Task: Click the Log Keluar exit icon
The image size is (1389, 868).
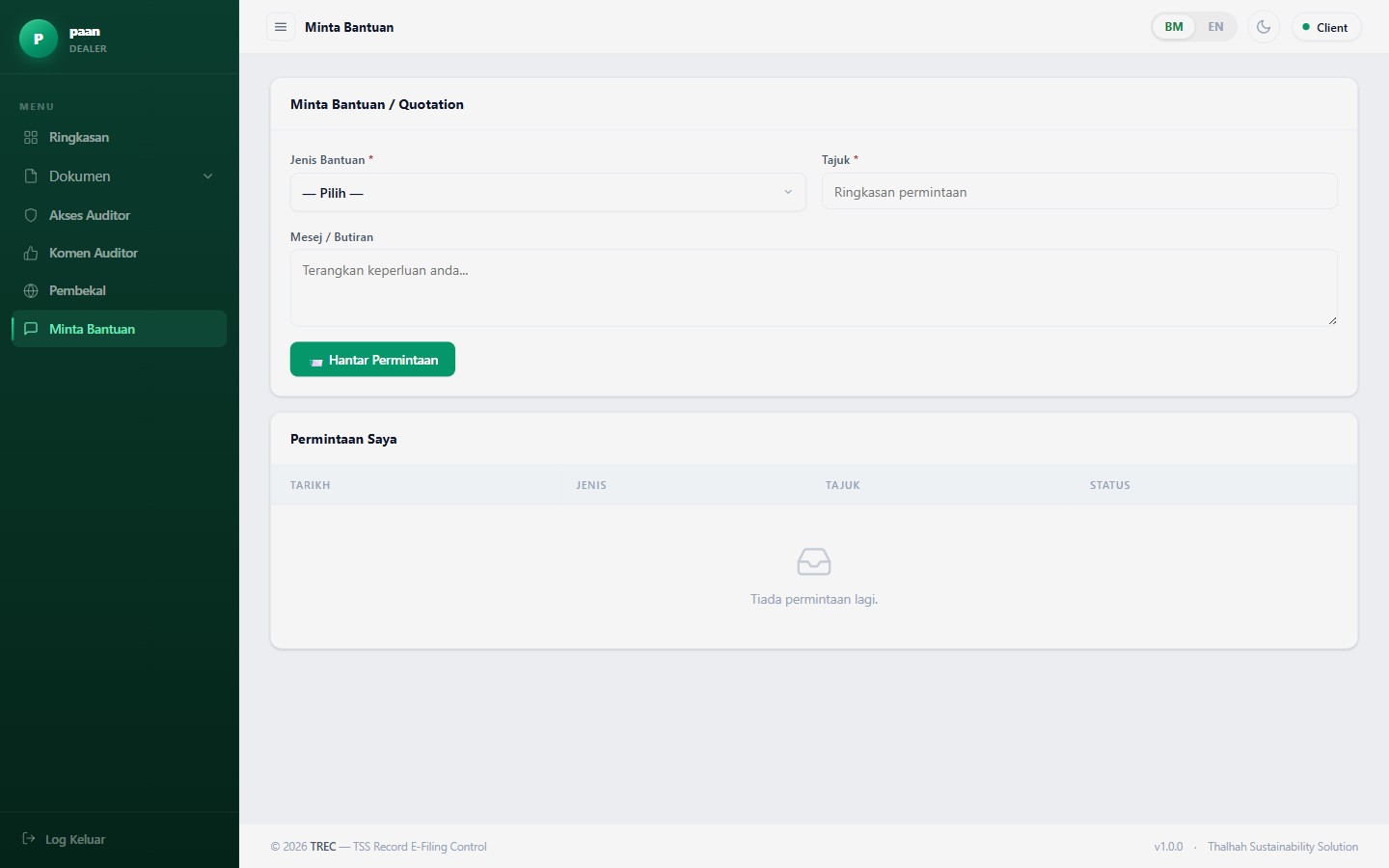Action: click(29, 839)
